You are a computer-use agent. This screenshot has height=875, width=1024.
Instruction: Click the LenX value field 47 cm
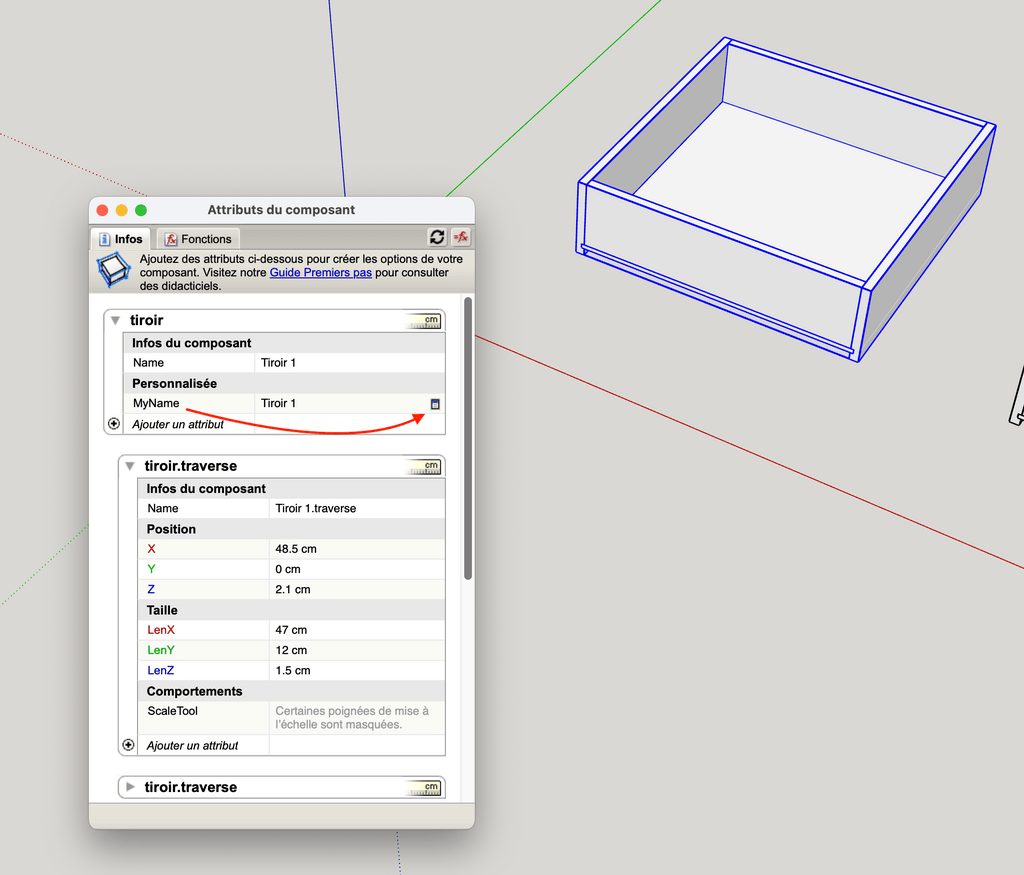(x=356, y=630)
